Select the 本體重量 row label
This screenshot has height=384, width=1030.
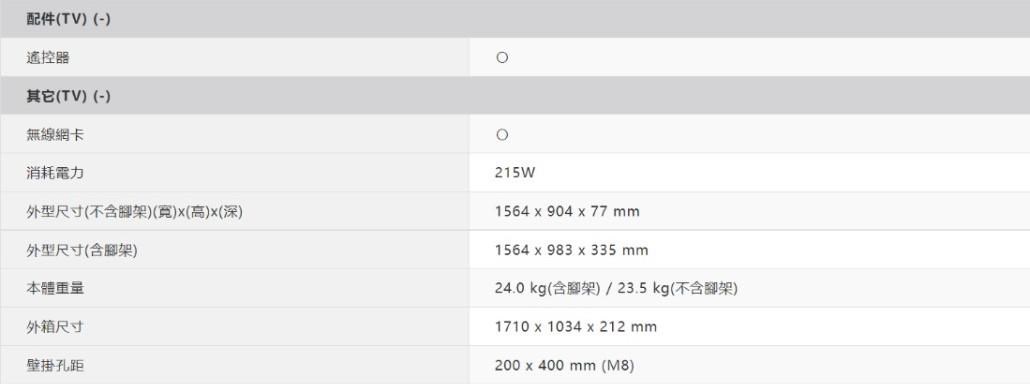coord(55,288)
